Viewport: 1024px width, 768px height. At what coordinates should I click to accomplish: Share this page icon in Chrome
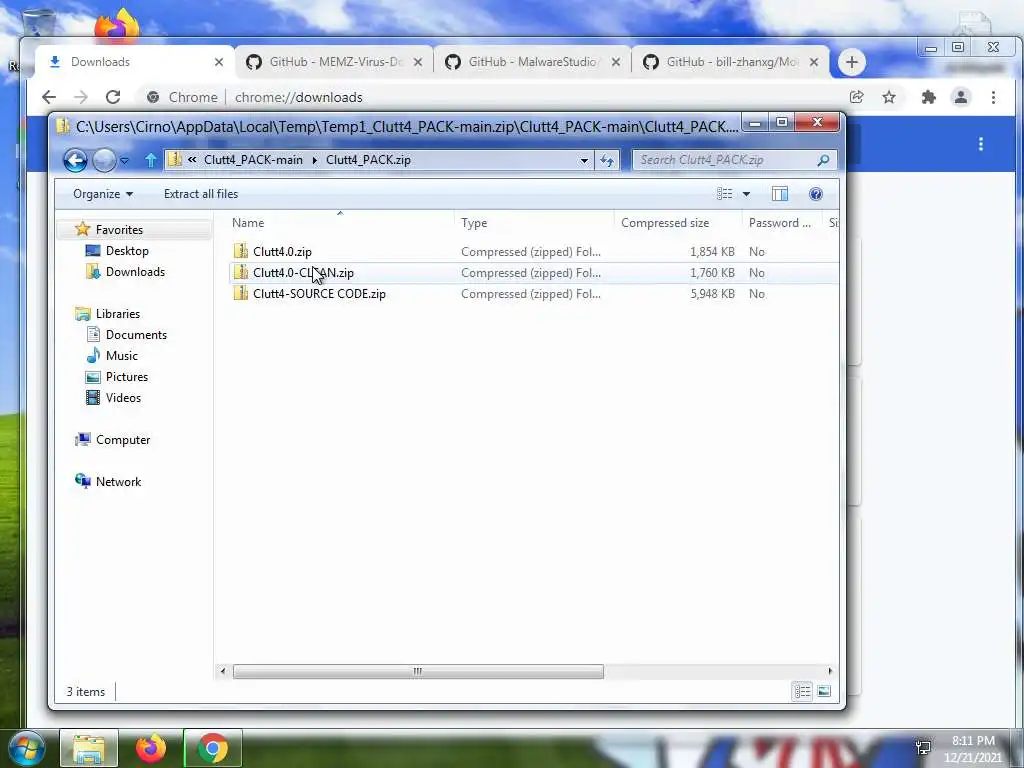tap(856, 97)
